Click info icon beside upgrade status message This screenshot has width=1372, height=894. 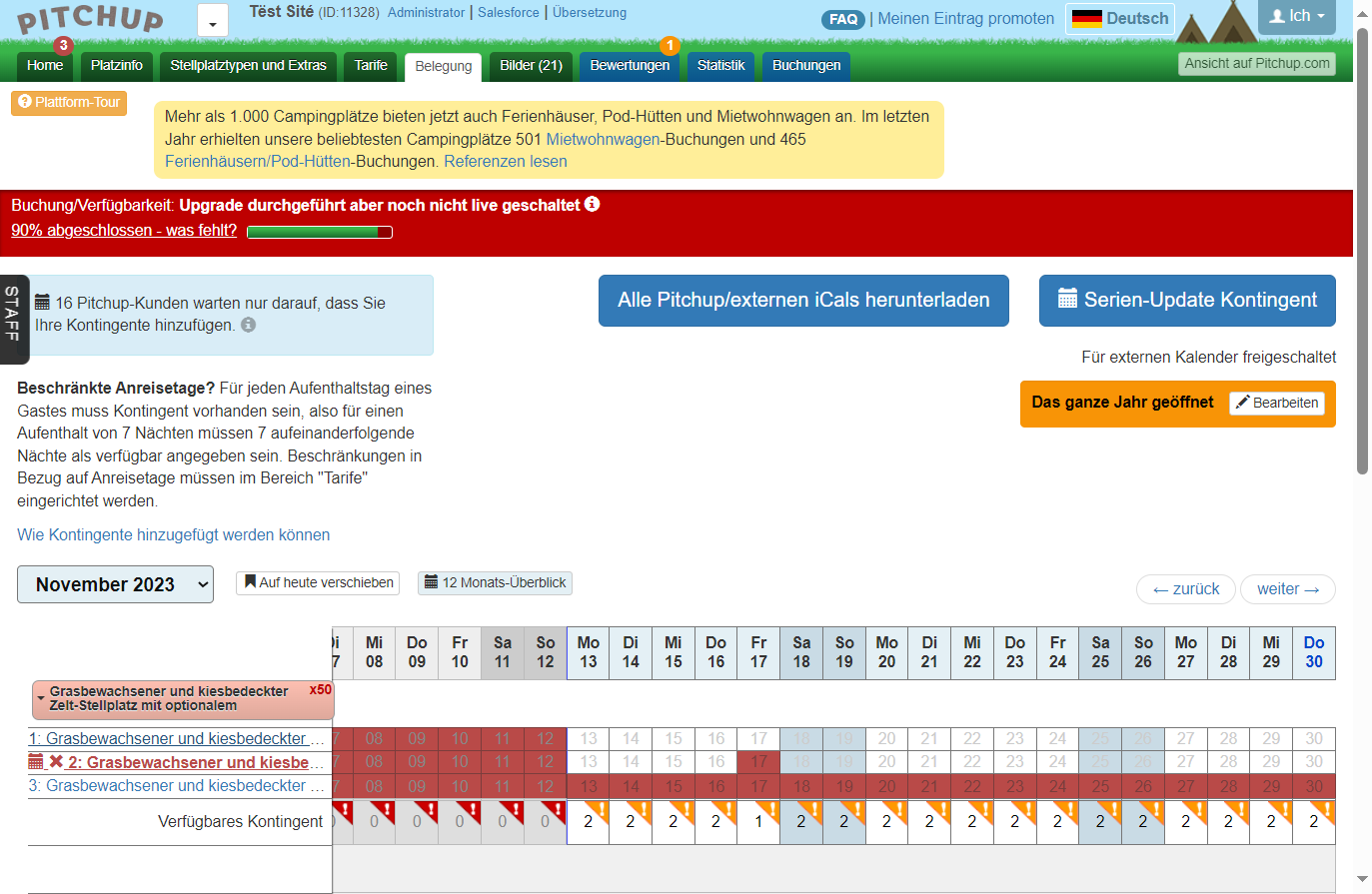[x=593, y=204]
